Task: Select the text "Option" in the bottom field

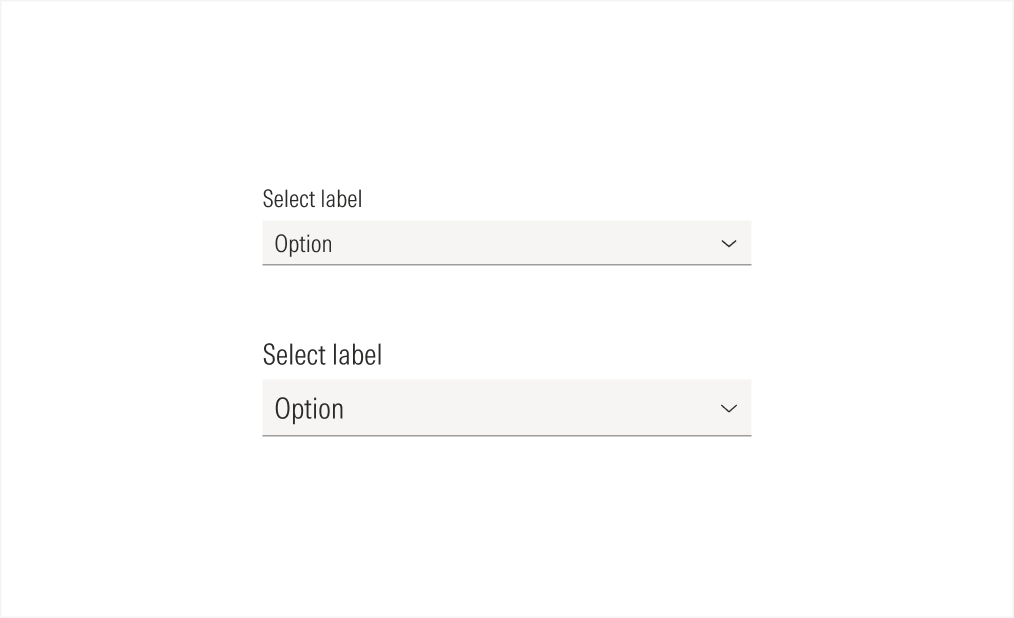Action: 308,408
